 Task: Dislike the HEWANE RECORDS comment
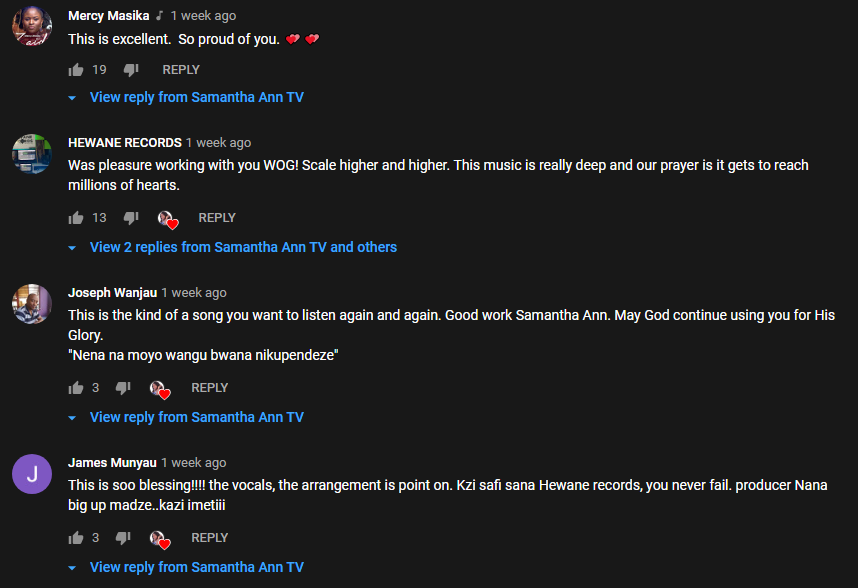point(131,218)
